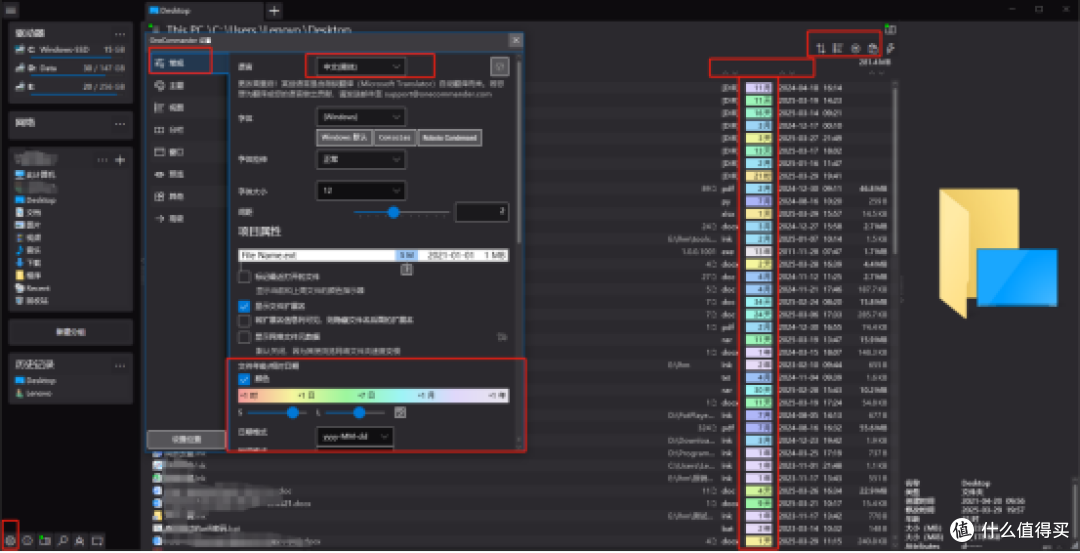Click the new group button in the sidebar
This screenshot has width=1080, height=553.
pos(70,332)
